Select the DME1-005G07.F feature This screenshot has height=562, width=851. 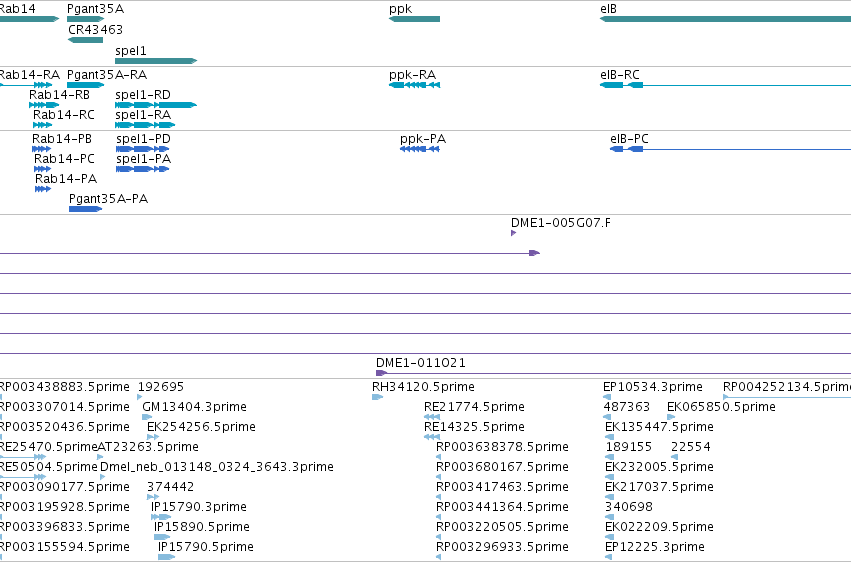[x=513, y=233]
